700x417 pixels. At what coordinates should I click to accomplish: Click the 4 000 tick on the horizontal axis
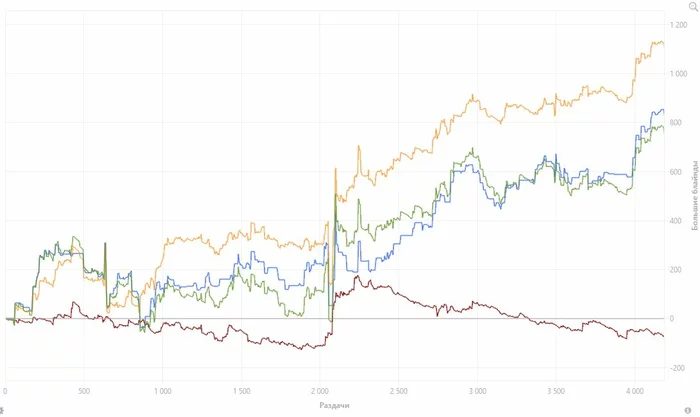point(633,390)
